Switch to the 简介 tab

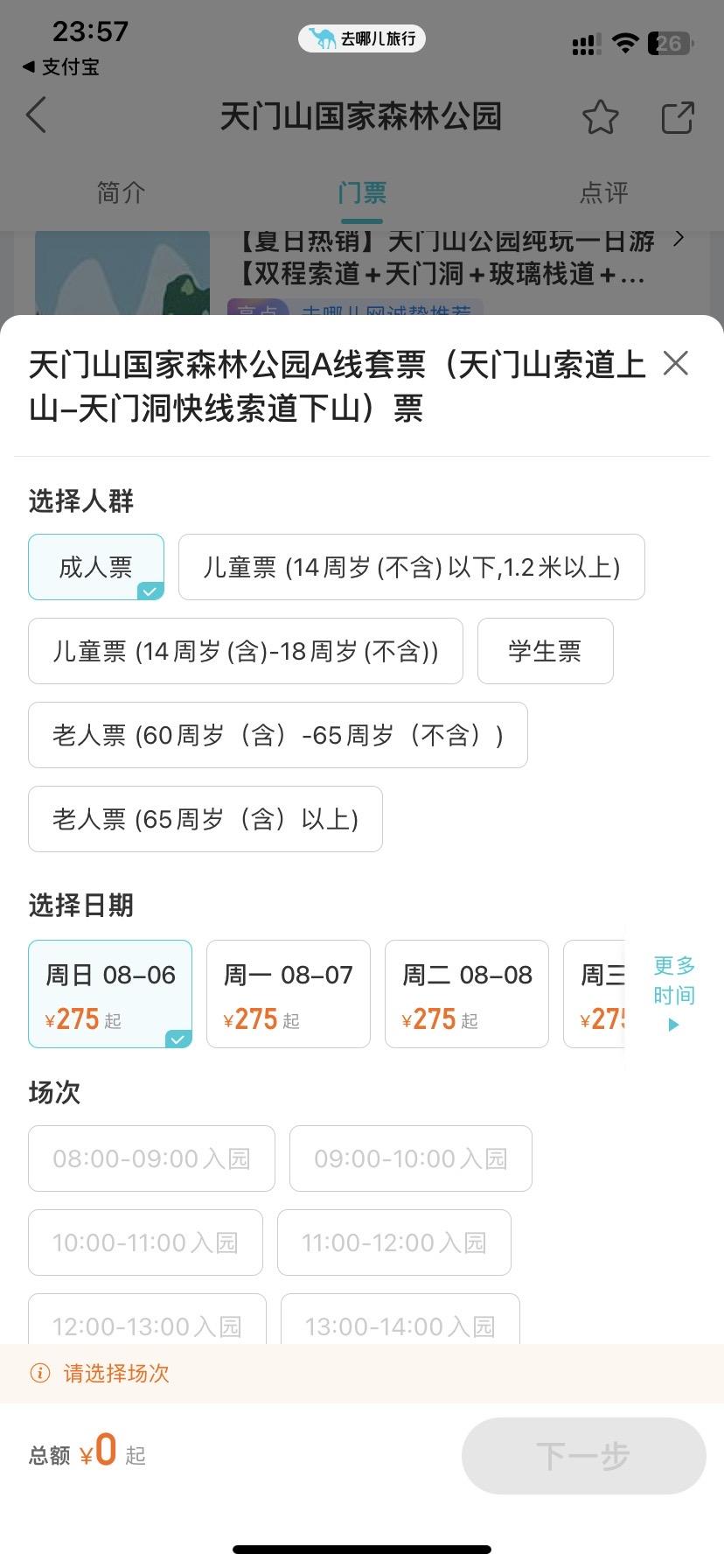point(121,192)
